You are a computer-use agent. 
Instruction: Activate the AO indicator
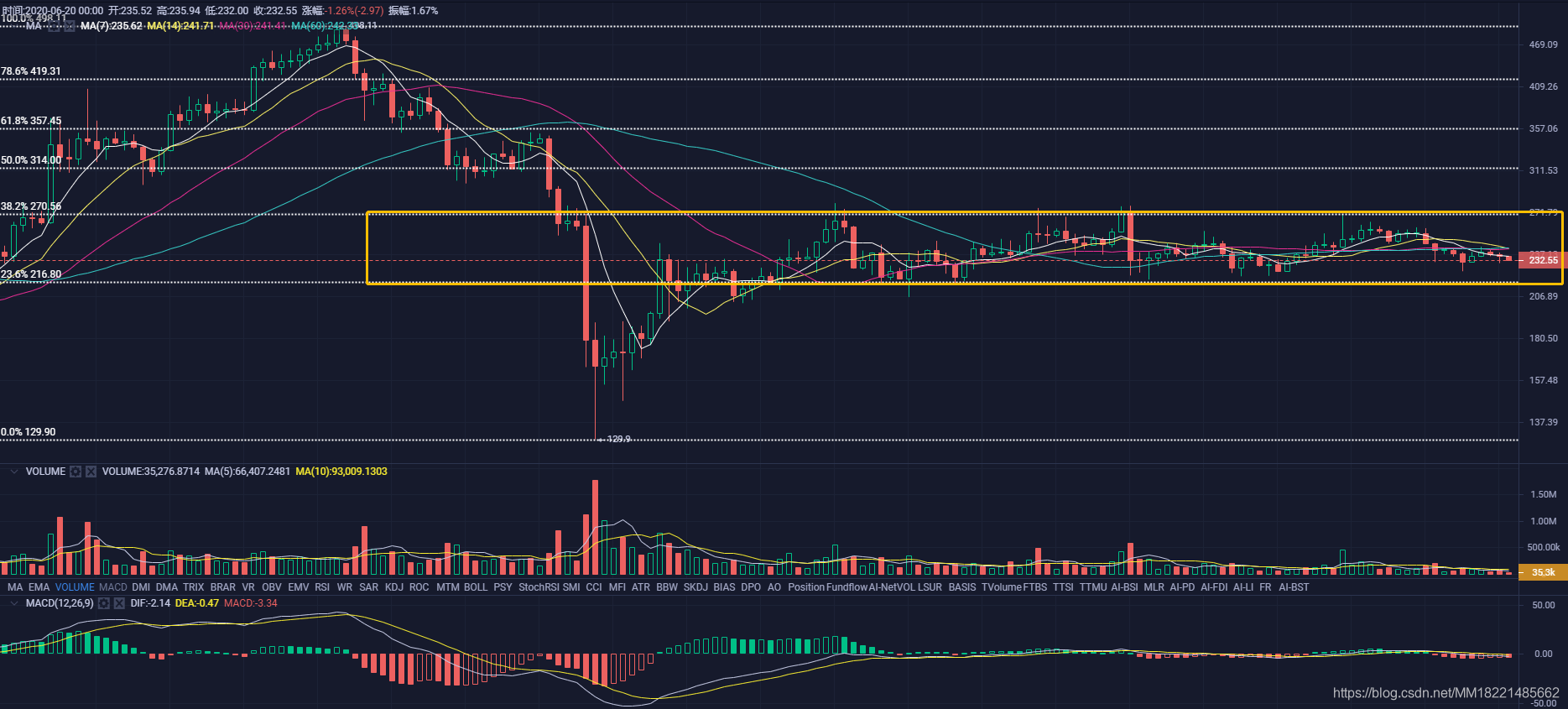click(x=774, y=587)
